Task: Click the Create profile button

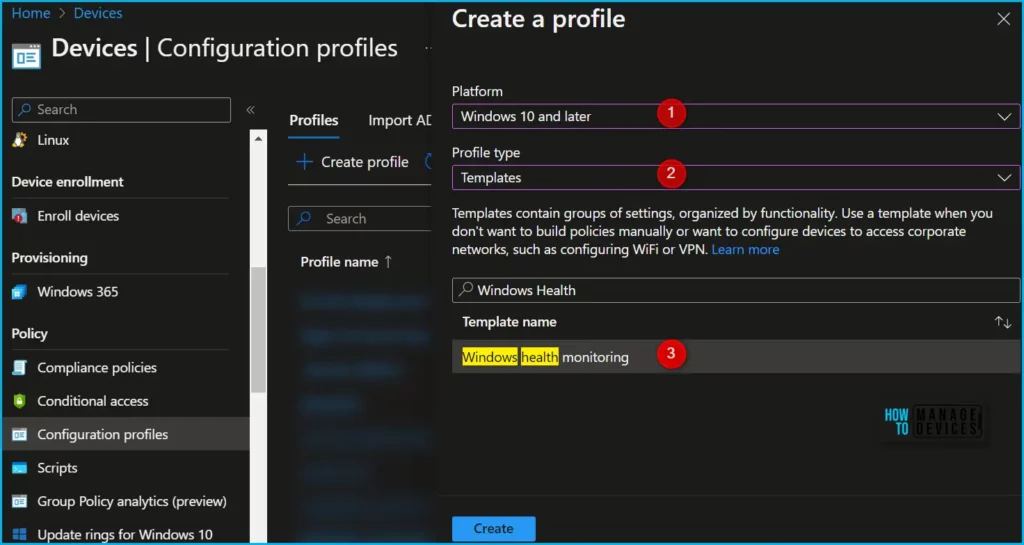Action: point(353,162)
